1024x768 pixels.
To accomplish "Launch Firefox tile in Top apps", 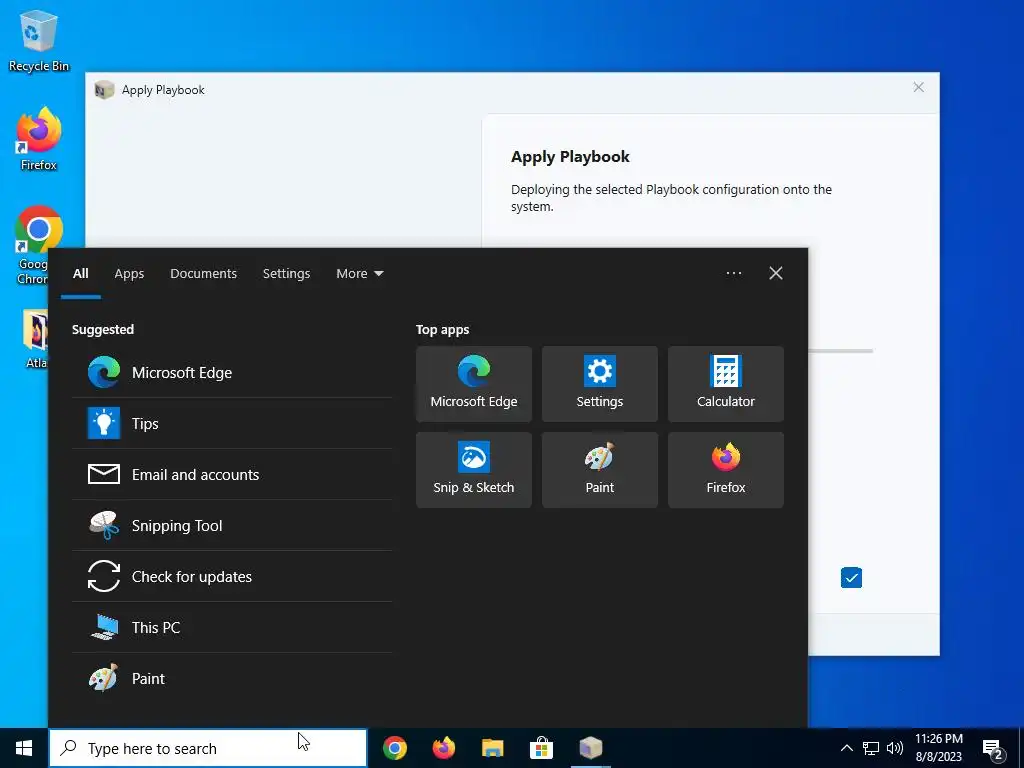I will point(726,470).
